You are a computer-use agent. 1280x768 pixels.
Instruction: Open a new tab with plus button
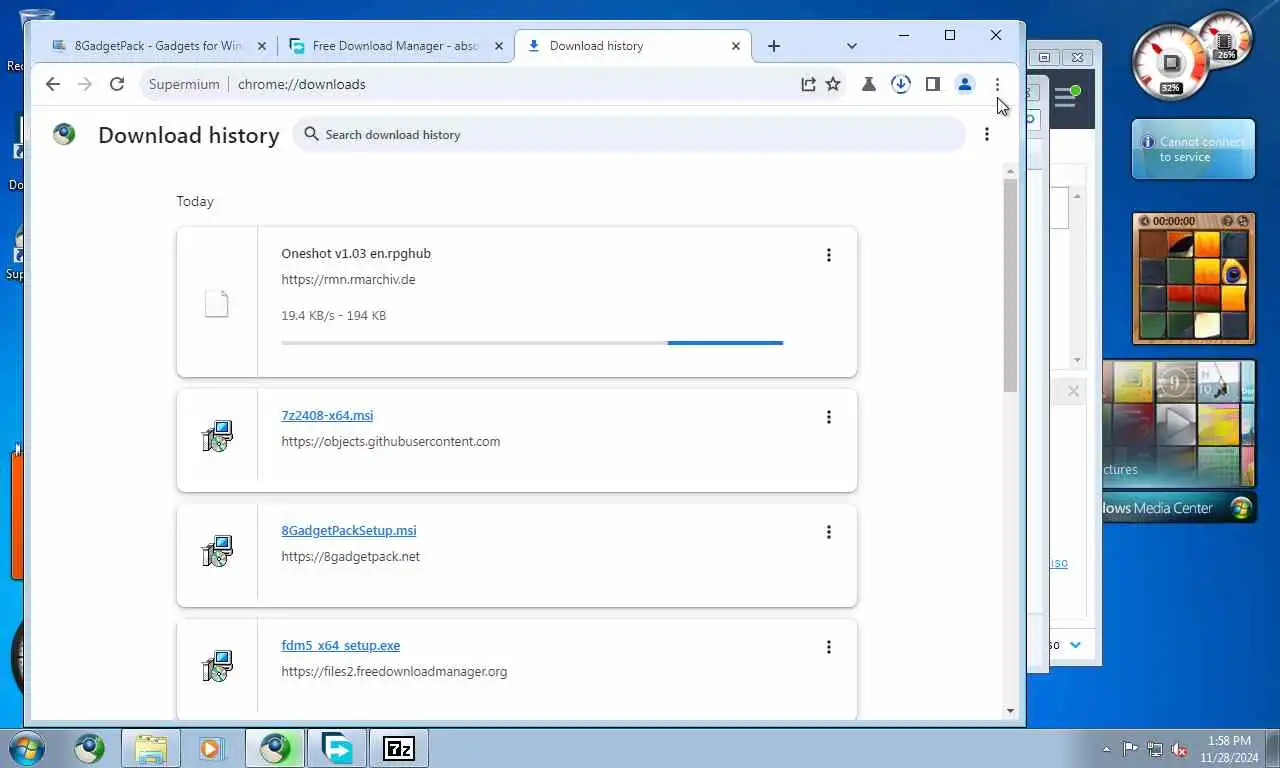coord(774,46)
